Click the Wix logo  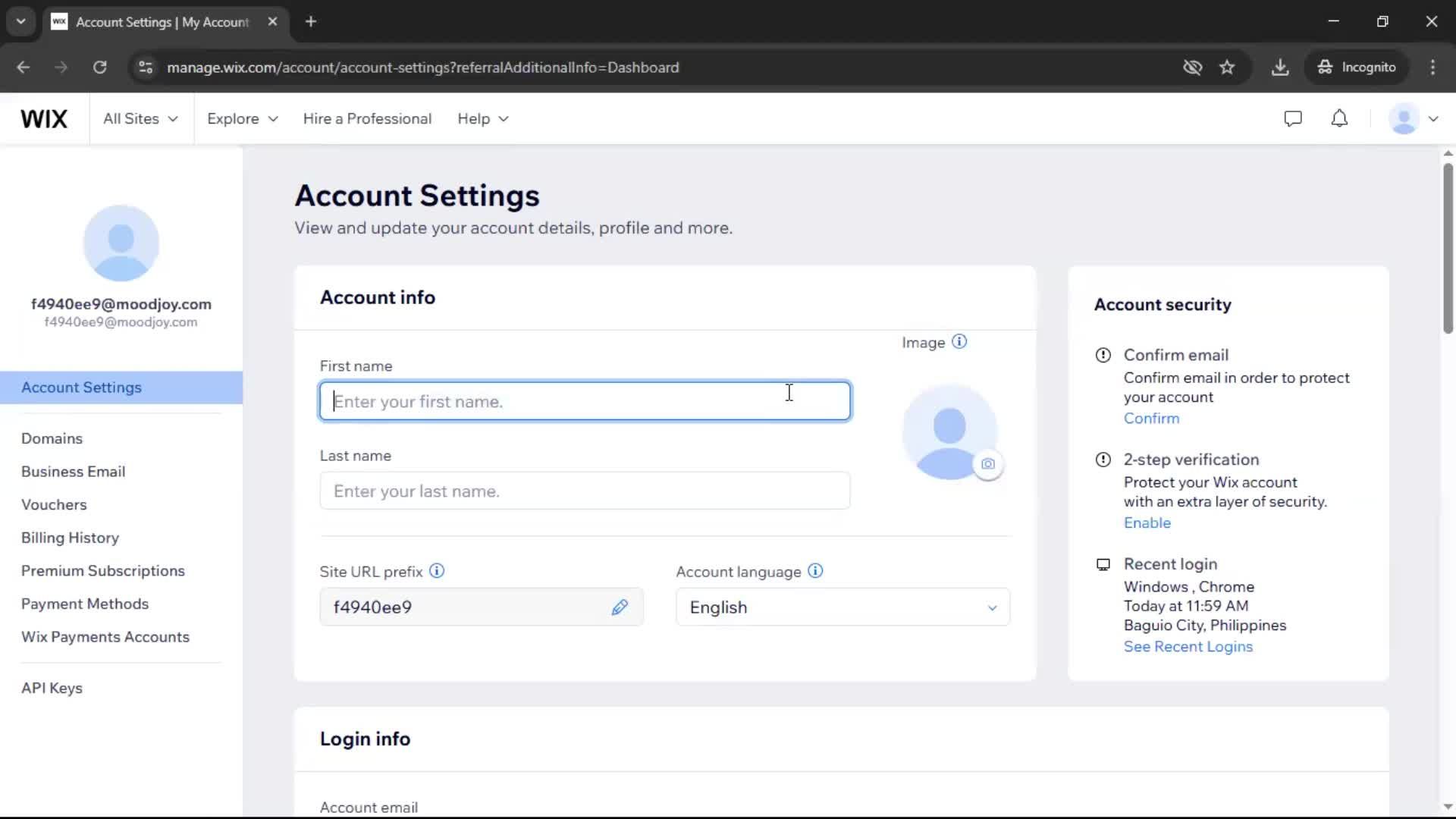click(44, 119)
